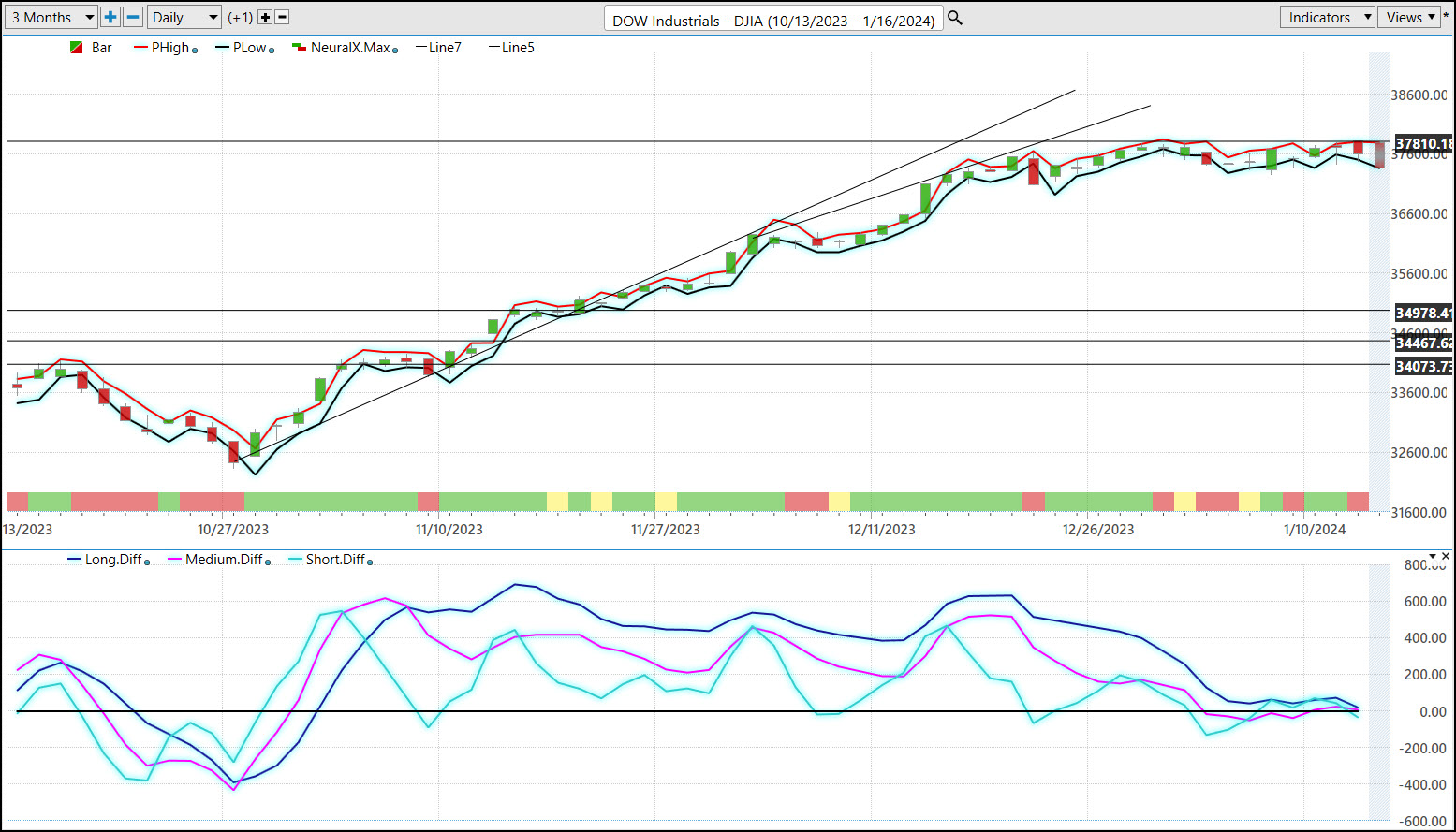The image size is (1456, 832).
Task: Click the PLow legend label
Action: (249, 48)
